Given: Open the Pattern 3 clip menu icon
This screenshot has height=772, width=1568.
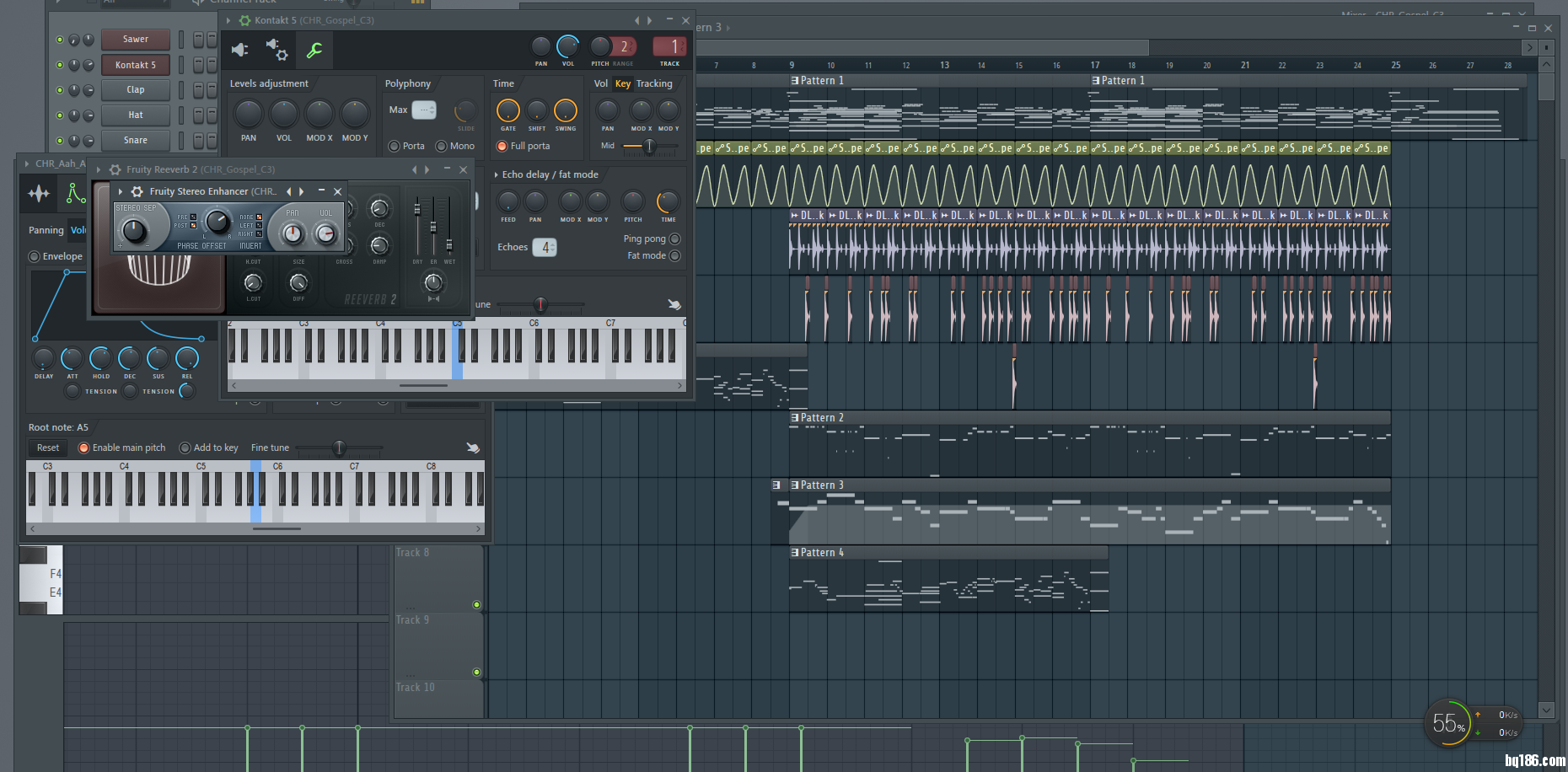Looking at the screenshot, I should click(x=794, y=485).
